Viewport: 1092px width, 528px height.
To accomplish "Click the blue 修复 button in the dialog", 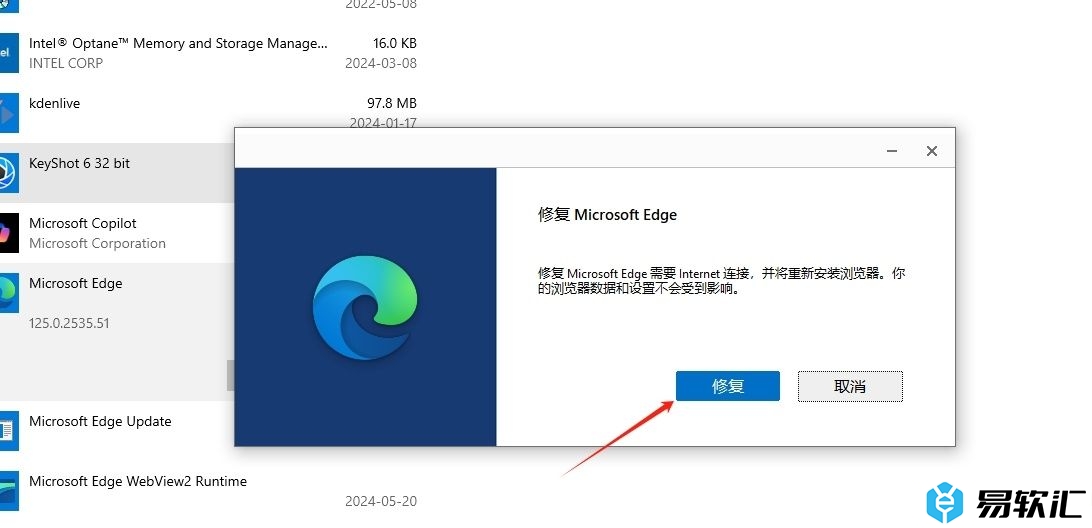I will [x=728, y=386].
